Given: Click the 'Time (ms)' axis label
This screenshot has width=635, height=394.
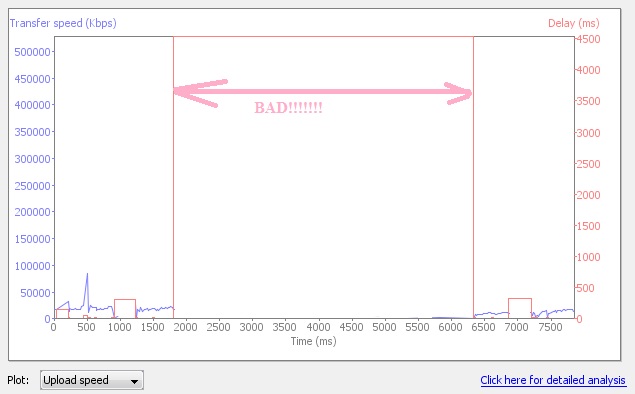Looking at the screenshot, I should point(313,341).
